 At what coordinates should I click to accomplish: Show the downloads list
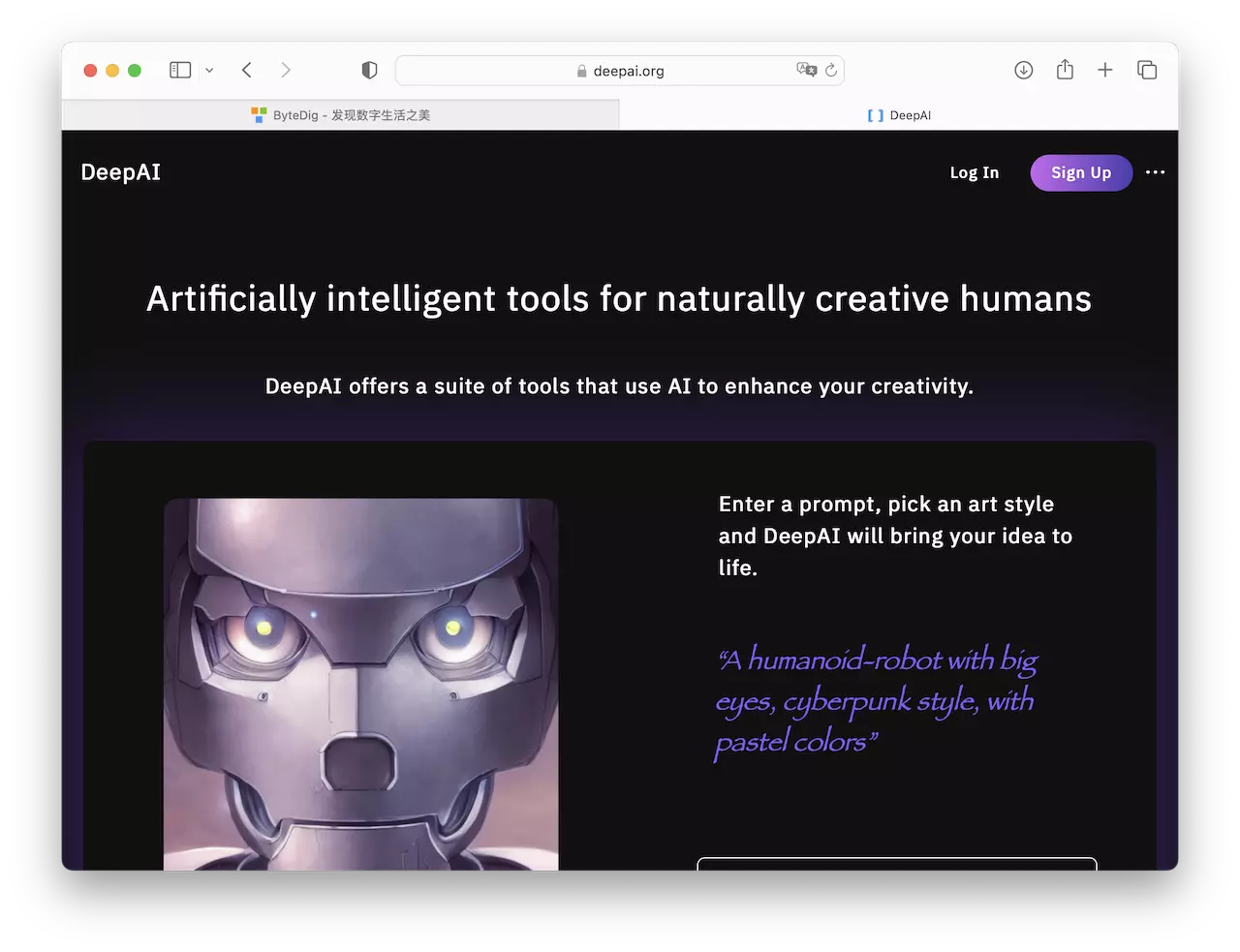(x=1024, y=70)
